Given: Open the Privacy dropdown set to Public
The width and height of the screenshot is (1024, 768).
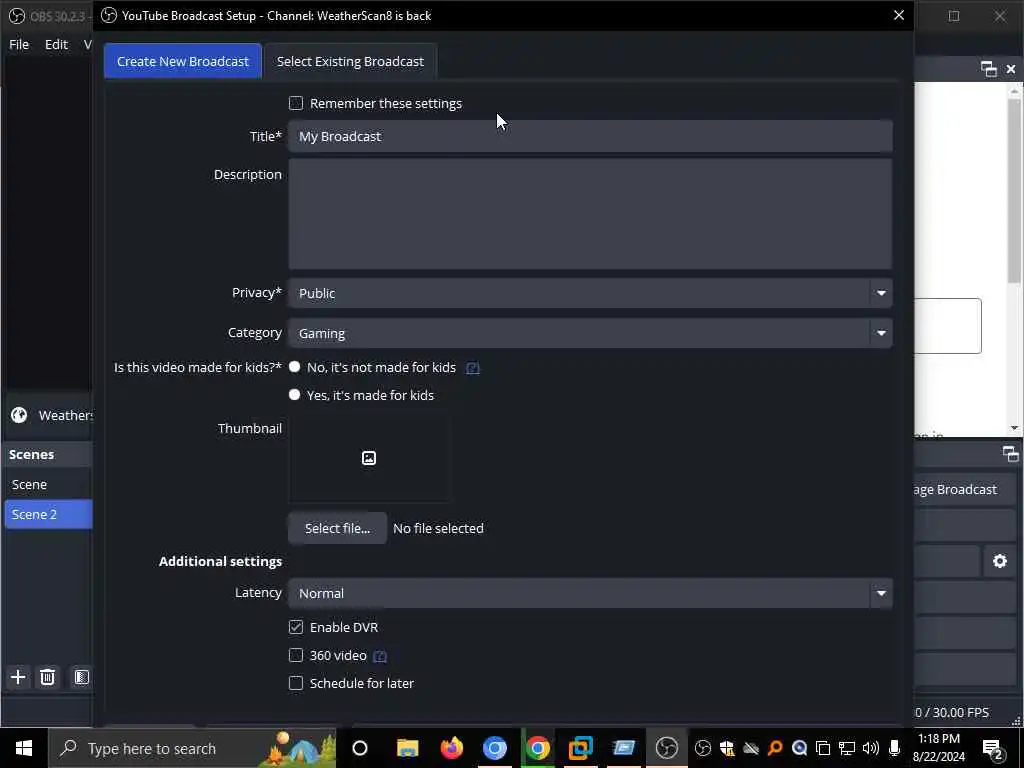Looking at the screenshot, I should pos(590,293).
